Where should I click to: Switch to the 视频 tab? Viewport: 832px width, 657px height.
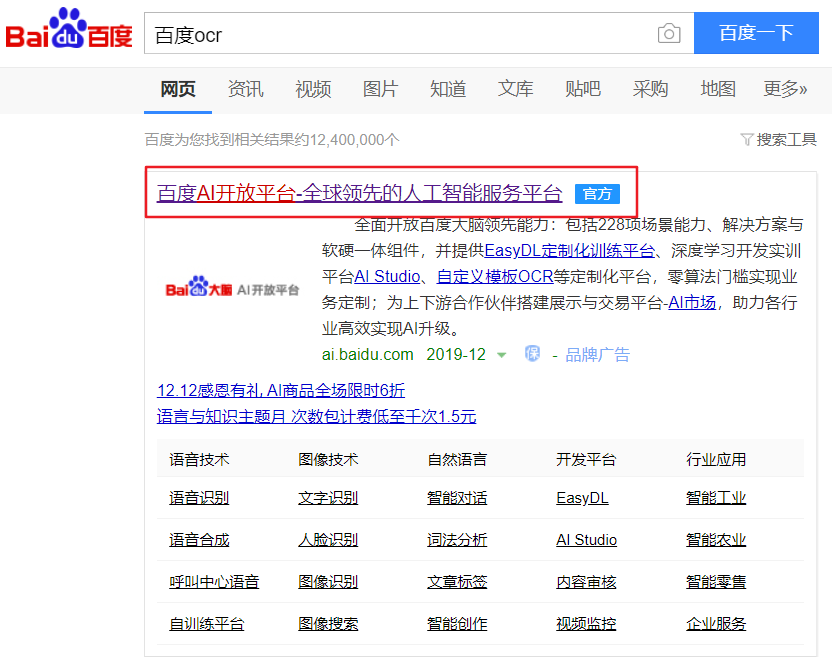point(313,89)
